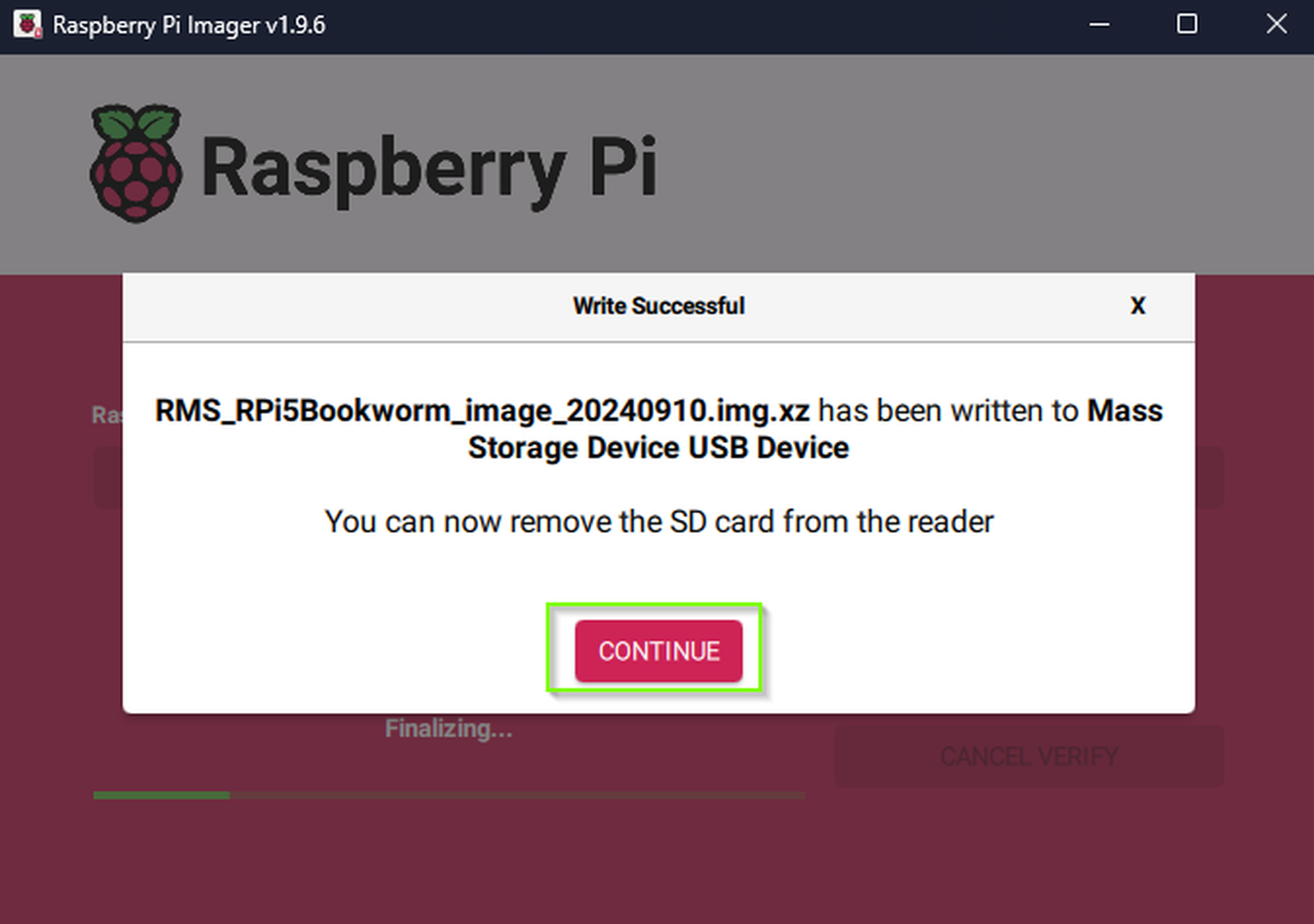Click the Raspberry Pi Imager v1.9.6 title

click(187, 25)
